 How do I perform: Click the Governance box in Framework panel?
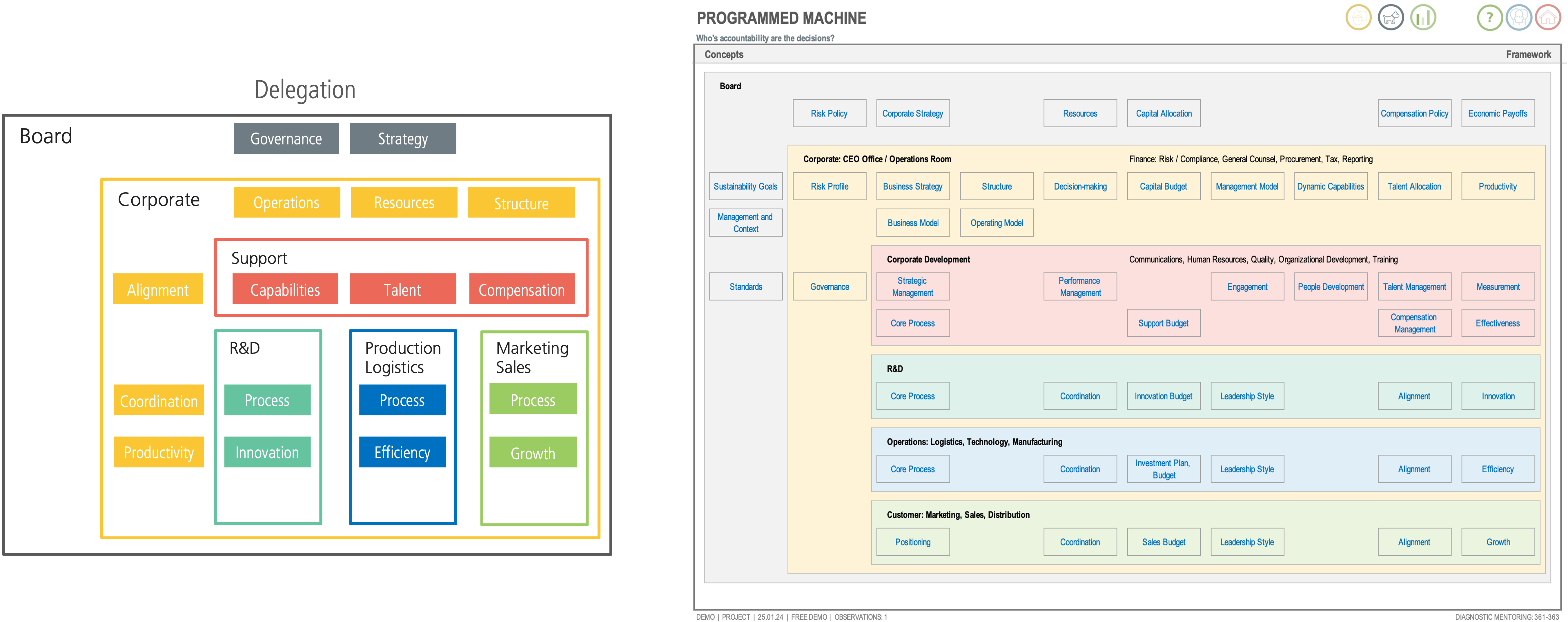tap(829, 287)
